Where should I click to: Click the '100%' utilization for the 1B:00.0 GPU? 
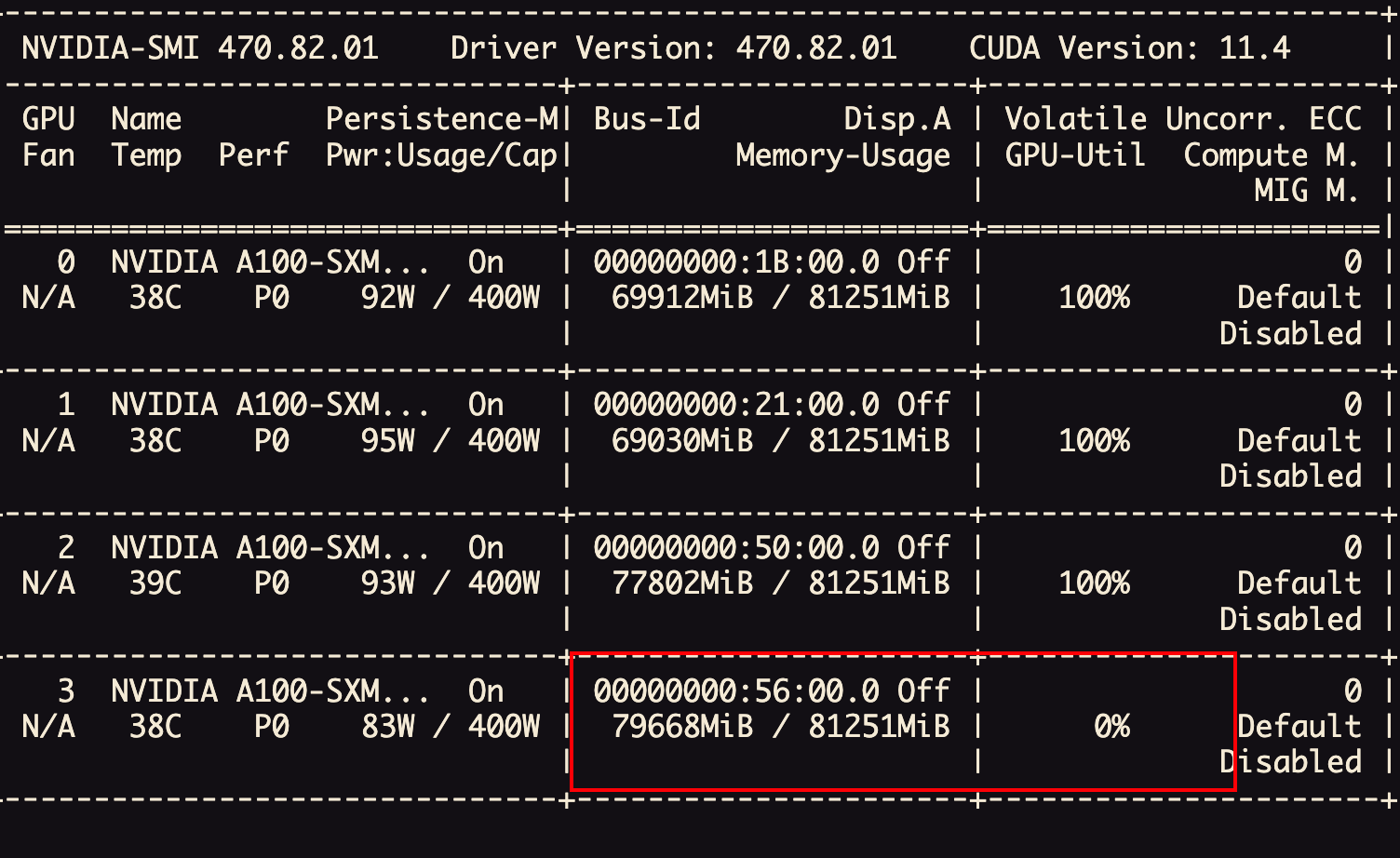(1095, 298)
